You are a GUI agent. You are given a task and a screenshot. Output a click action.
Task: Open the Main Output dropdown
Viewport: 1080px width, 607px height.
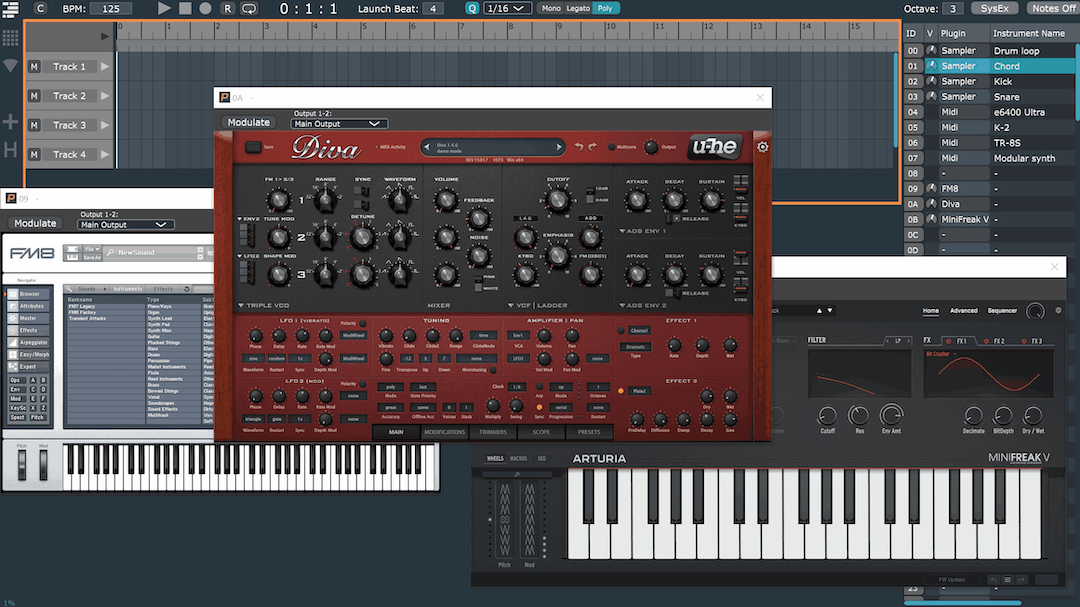pos(338,123)
